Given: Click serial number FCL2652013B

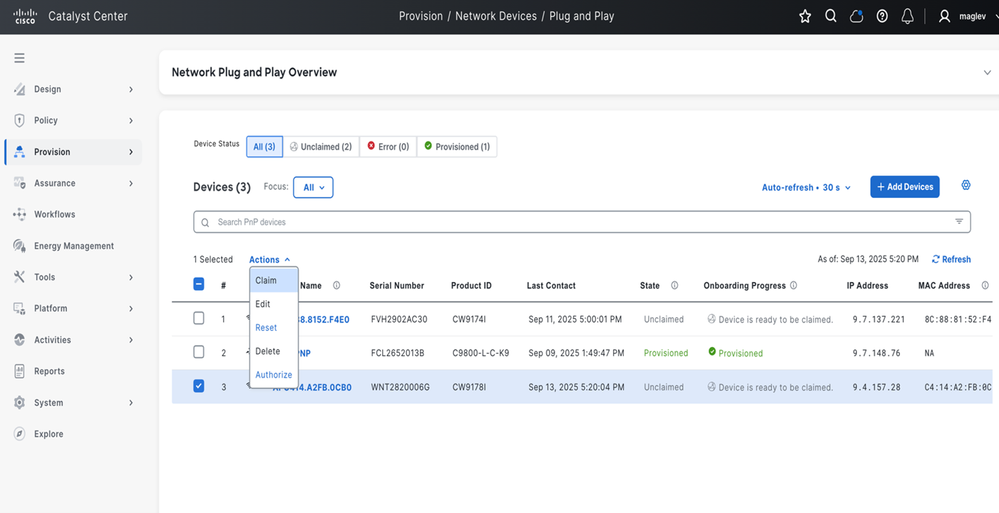Looking at the screenshot, I should (398, 353).
